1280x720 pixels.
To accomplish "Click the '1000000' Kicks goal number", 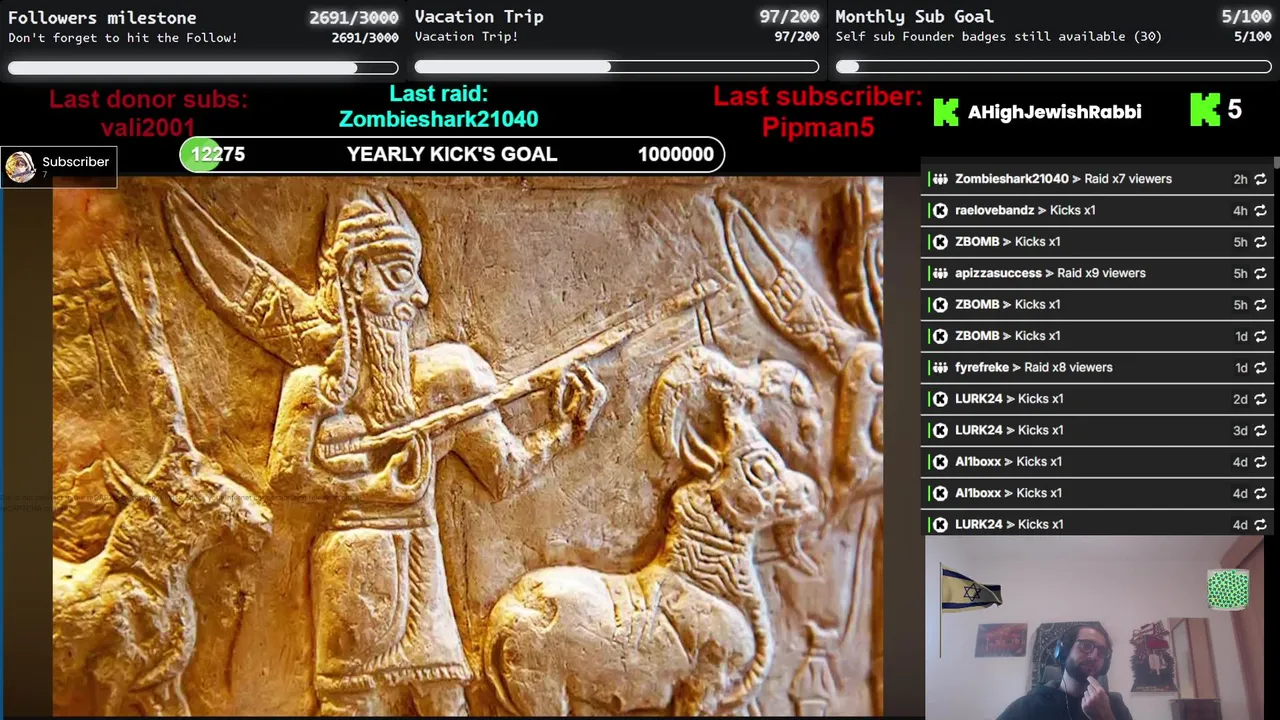I will pos(676,154).
